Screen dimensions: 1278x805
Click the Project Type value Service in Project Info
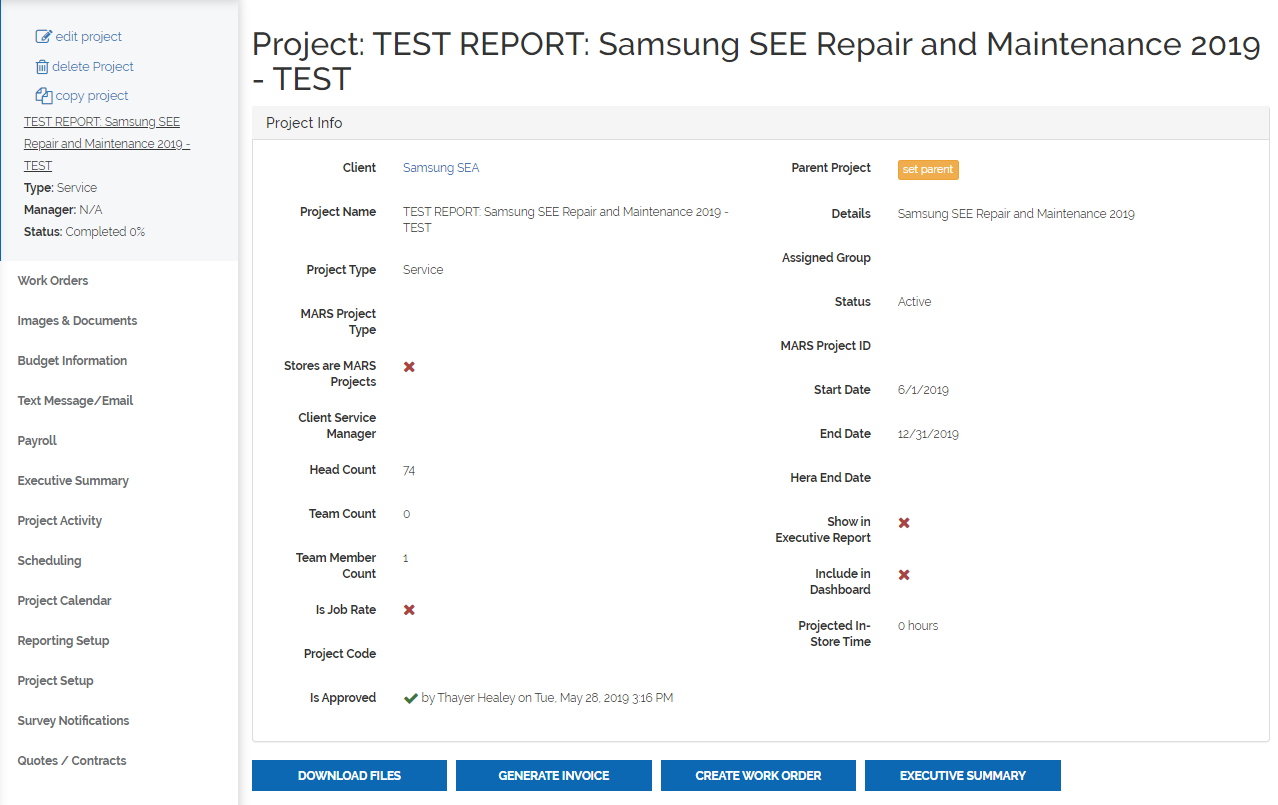[423, 270]
